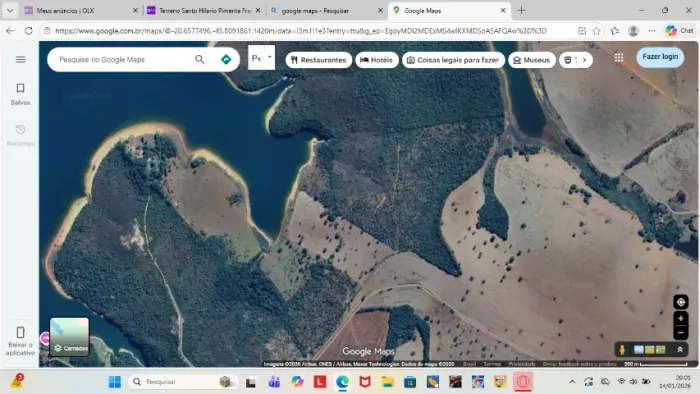700x394 pixels.
Task: Add this page to favorites star
Action: (596, 31)
